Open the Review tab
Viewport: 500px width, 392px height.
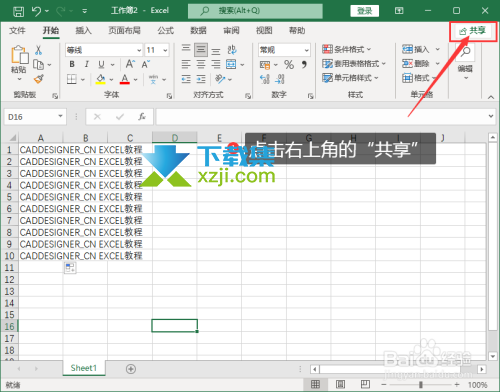pyautogui.click(x=231, y=31)
